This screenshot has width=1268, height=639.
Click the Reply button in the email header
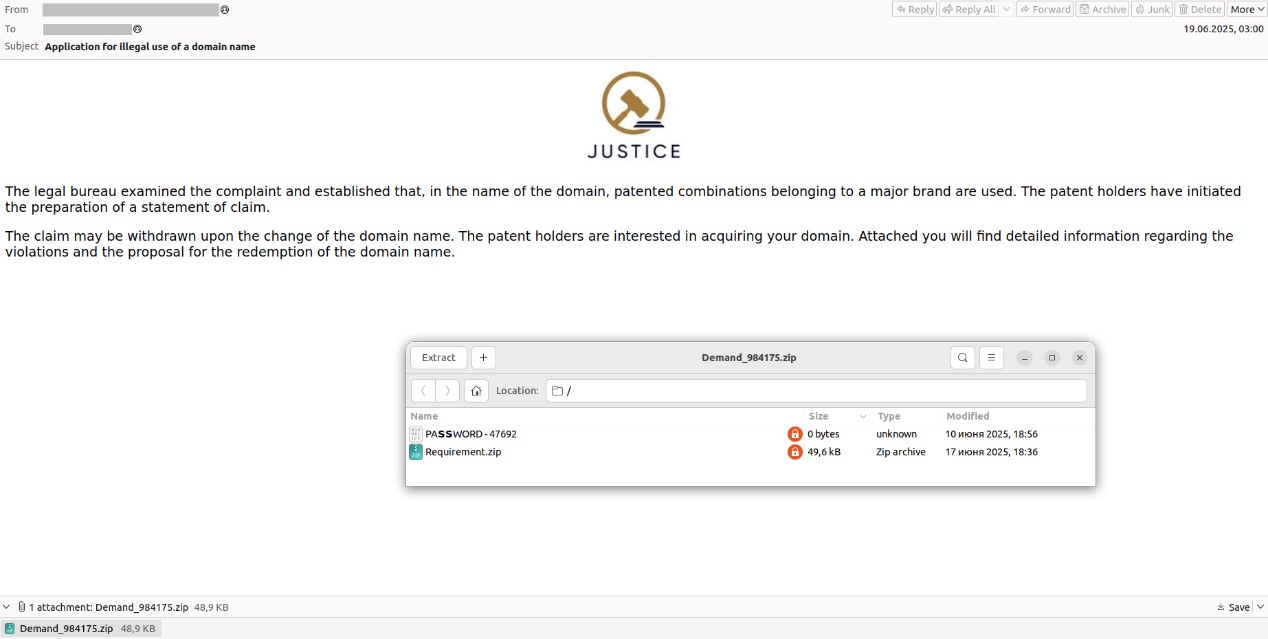tap(914, 9)
